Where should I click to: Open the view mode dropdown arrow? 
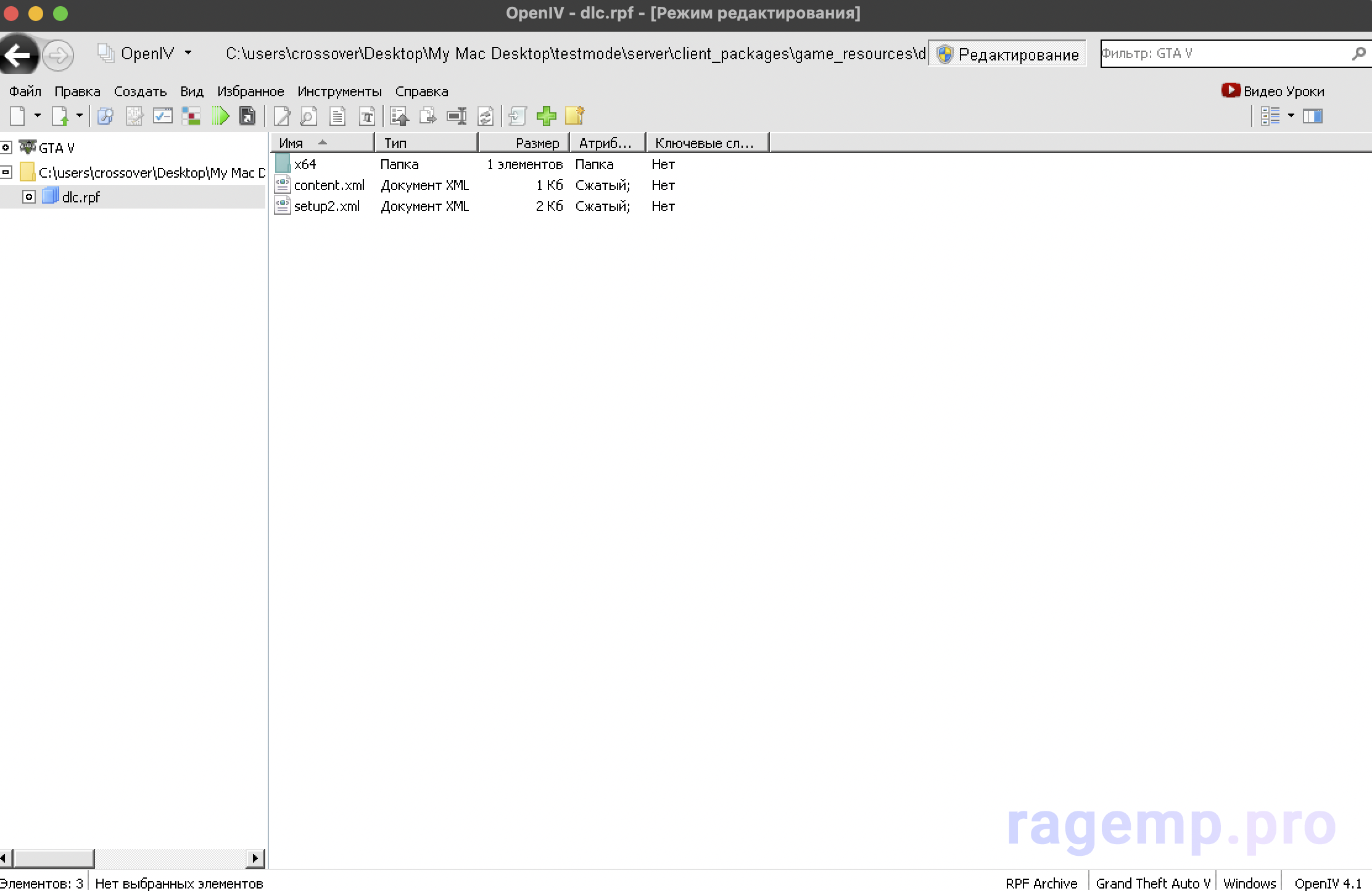coord(1291,116)
